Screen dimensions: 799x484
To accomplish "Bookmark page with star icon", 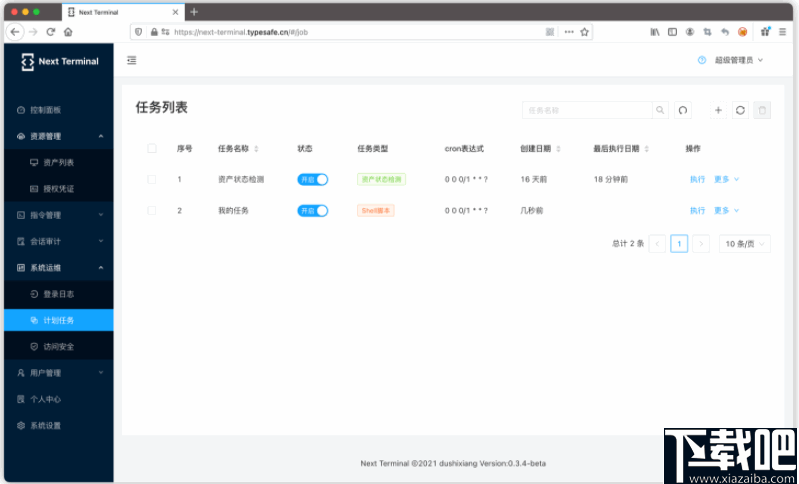I will coord(584,32).
